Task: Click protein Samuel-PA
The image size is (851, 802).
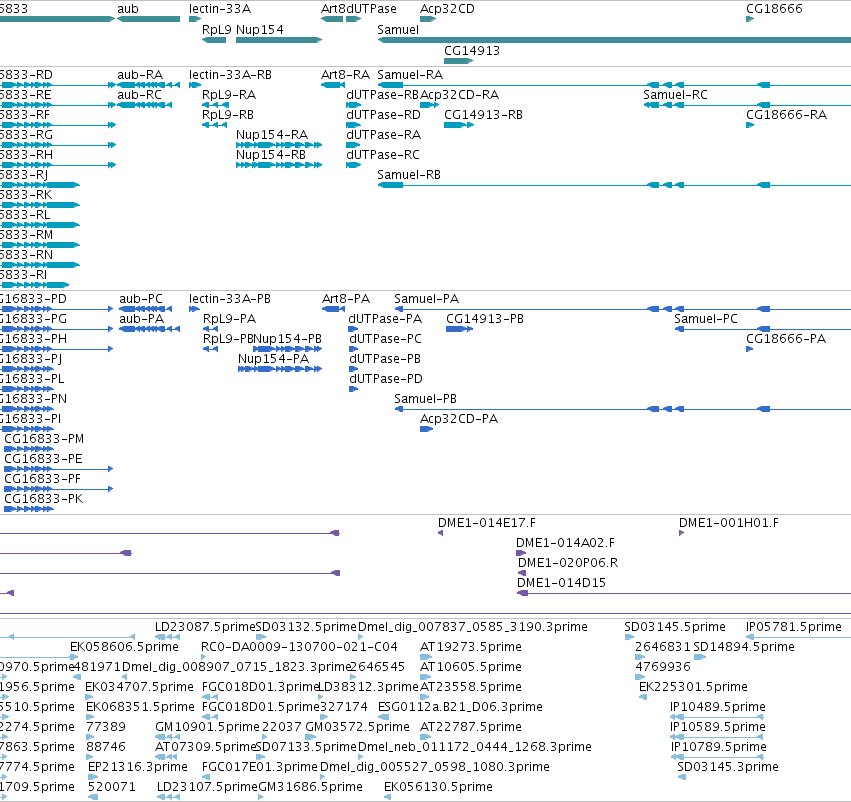Action: 427,298
